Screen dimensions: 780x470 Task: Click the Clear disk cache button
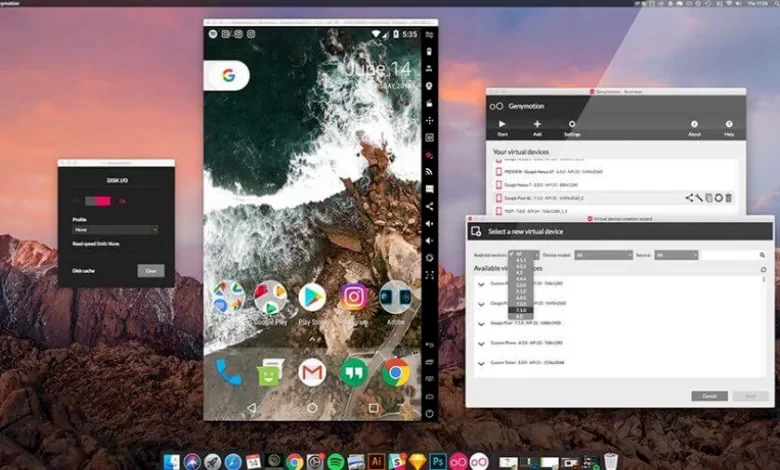coord(150,270)
